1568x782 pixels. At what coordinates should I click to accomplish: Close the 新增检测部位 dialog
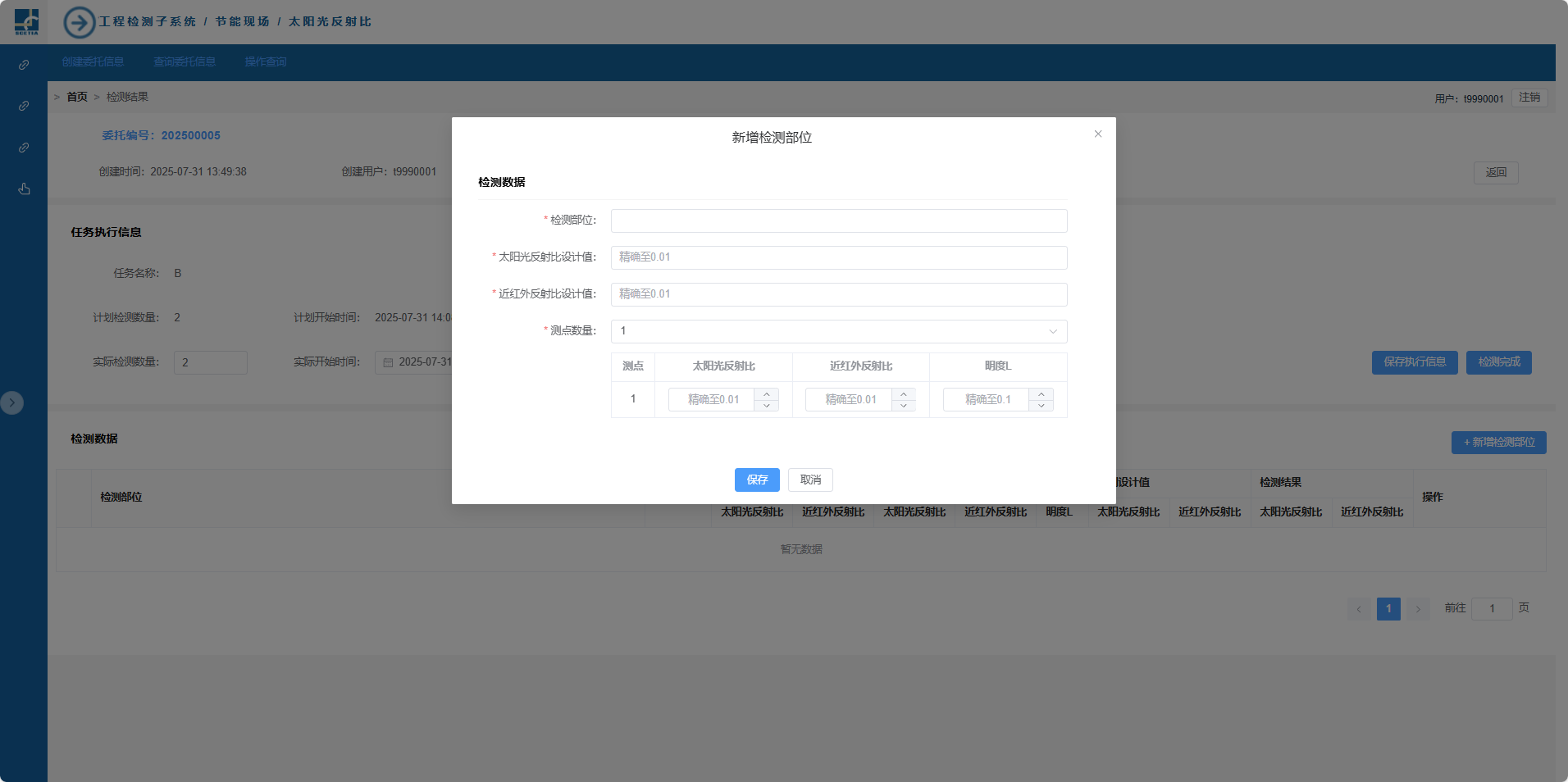(x=1097, y=134)
